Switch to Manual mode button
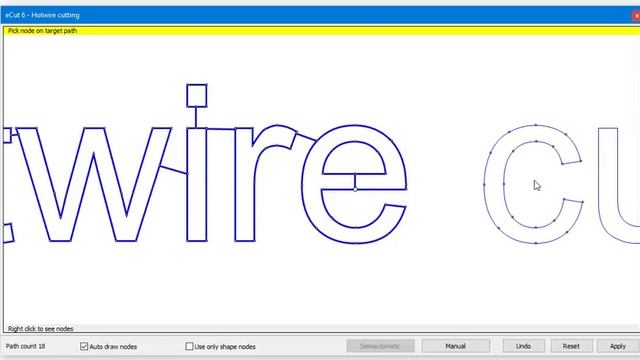The image size is (640, 360). 456,346
